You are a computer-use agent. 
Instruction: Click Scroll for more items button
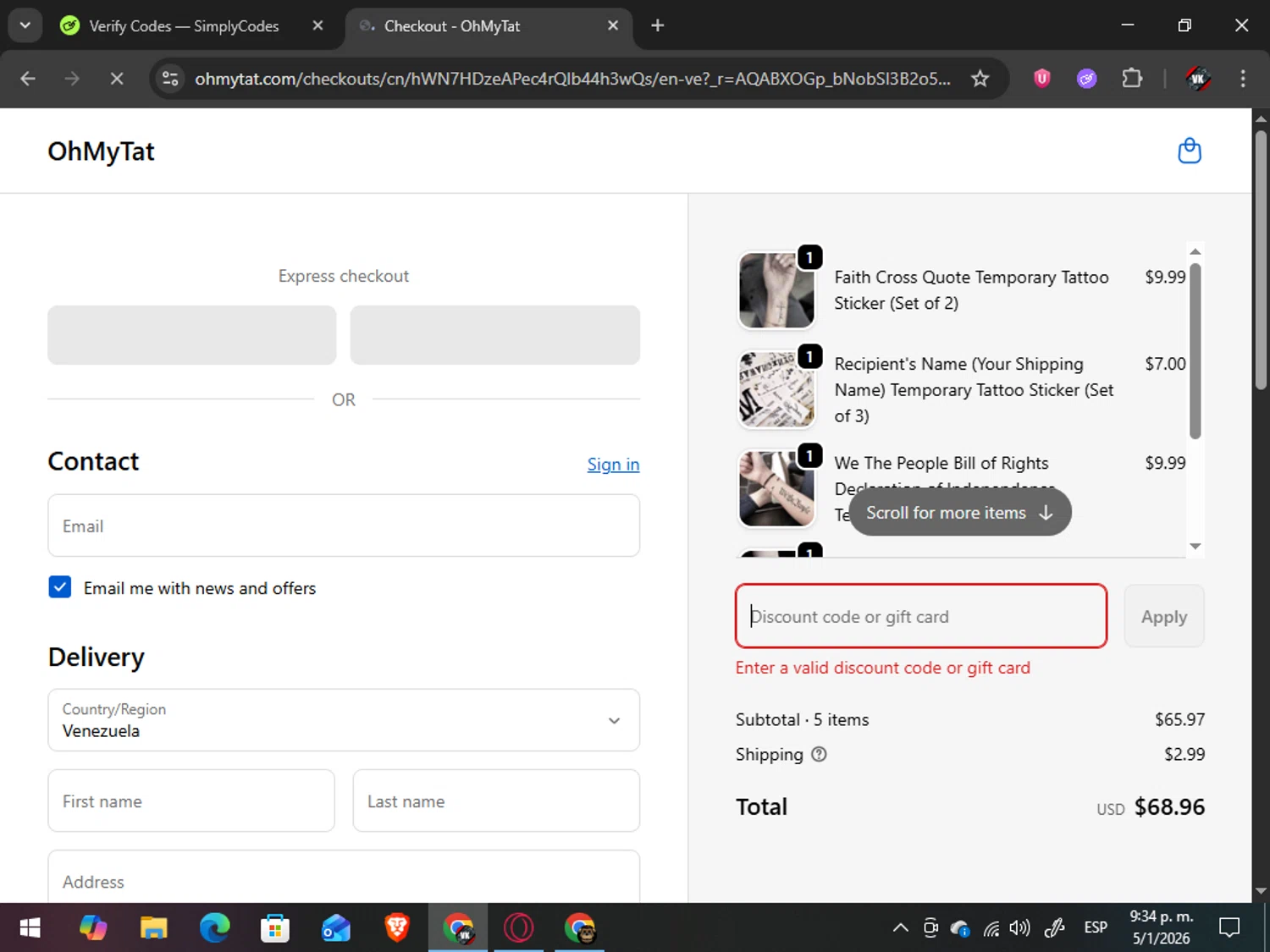(x=960, y=513)
